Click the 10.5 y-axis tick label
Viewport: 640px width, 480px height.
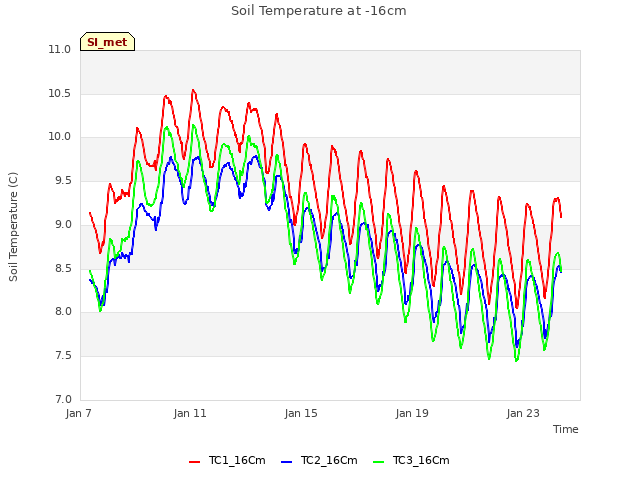point(60,93)
